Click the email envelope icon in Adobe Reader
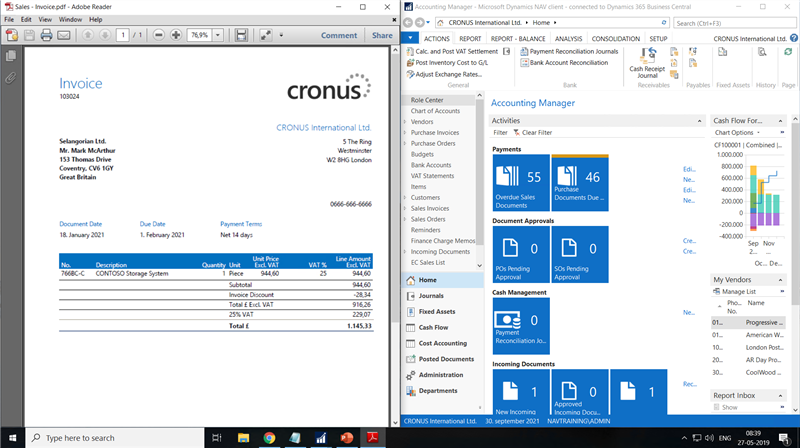 [x=64, y=35]
